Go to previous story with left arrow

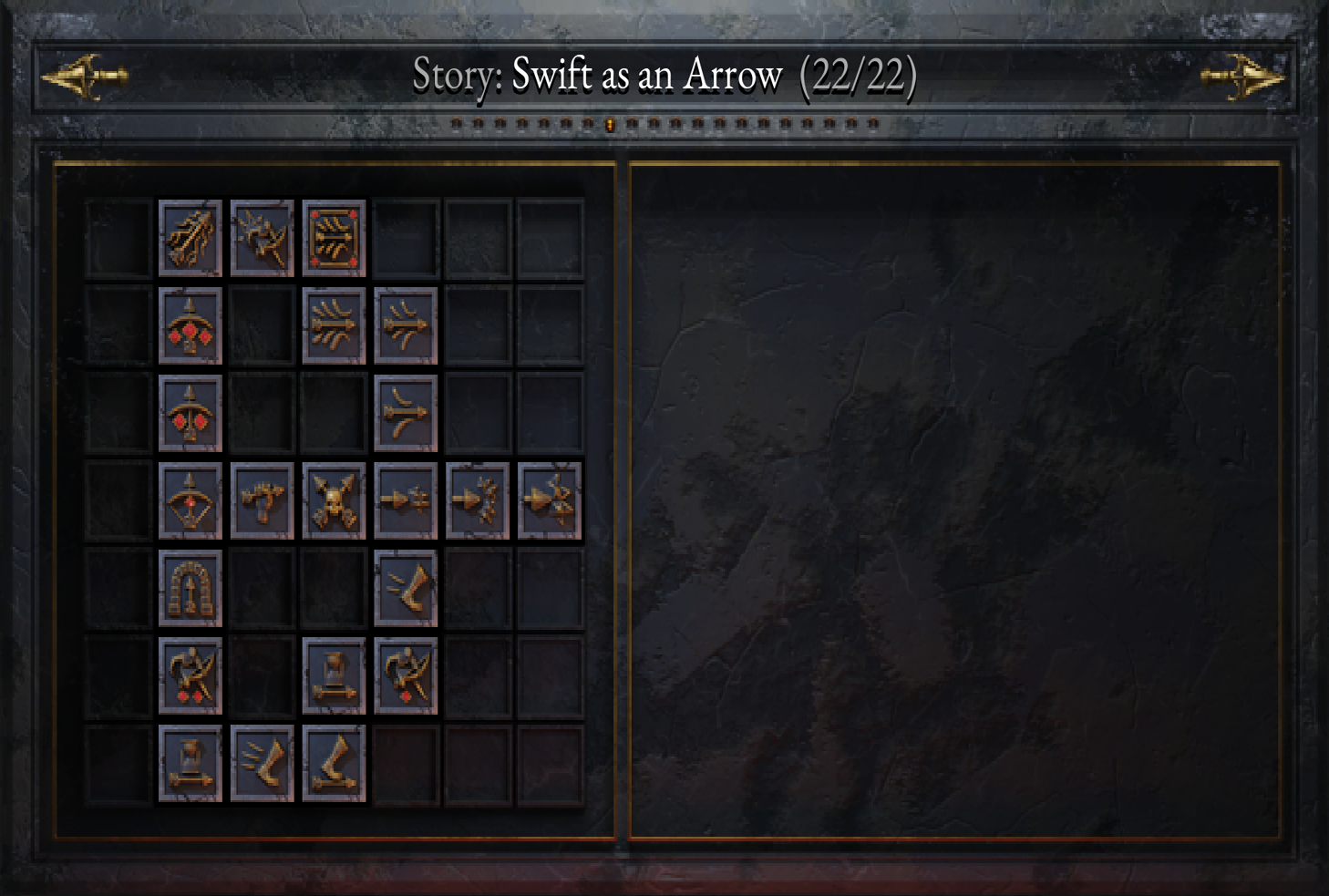(84, 77)
